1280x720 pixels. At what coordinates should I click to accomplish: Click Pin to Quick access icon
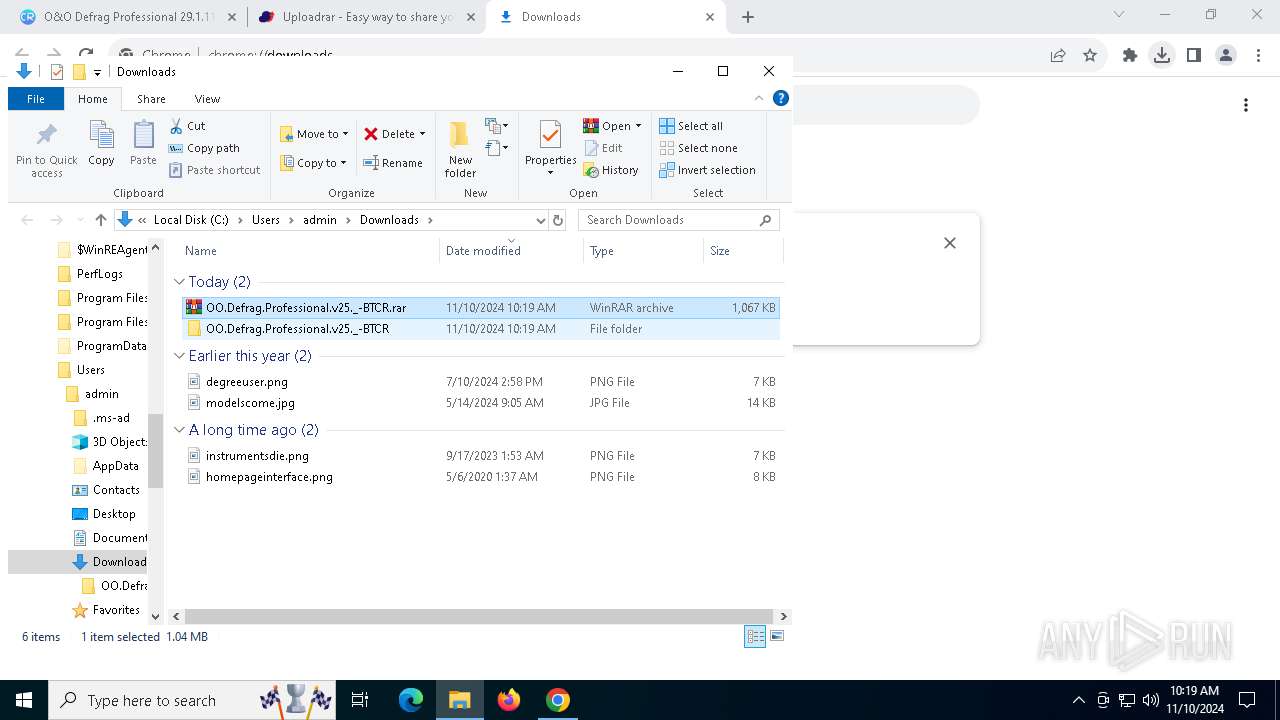click(46, 149)
